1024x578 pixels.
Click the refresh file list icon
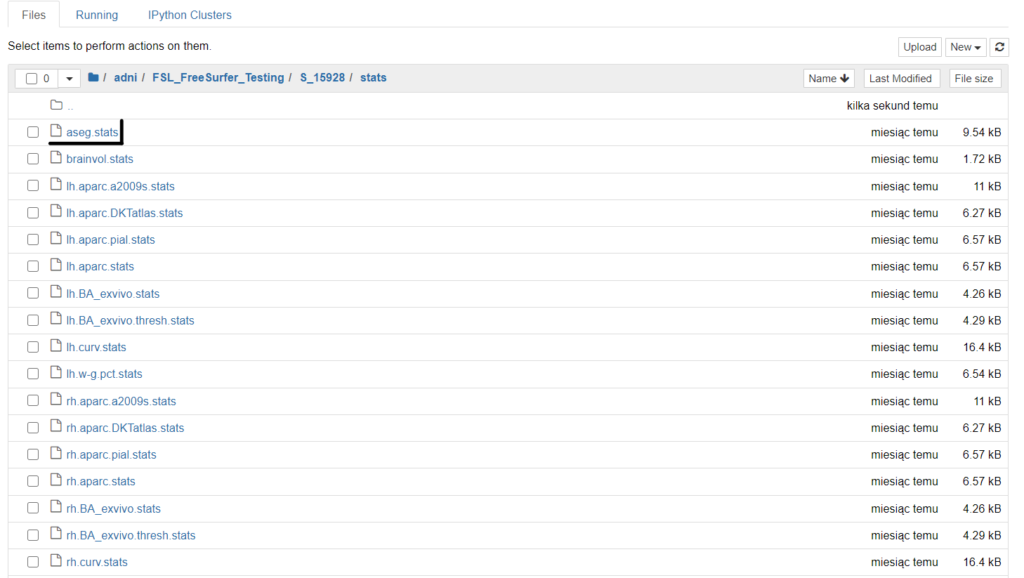999,47
